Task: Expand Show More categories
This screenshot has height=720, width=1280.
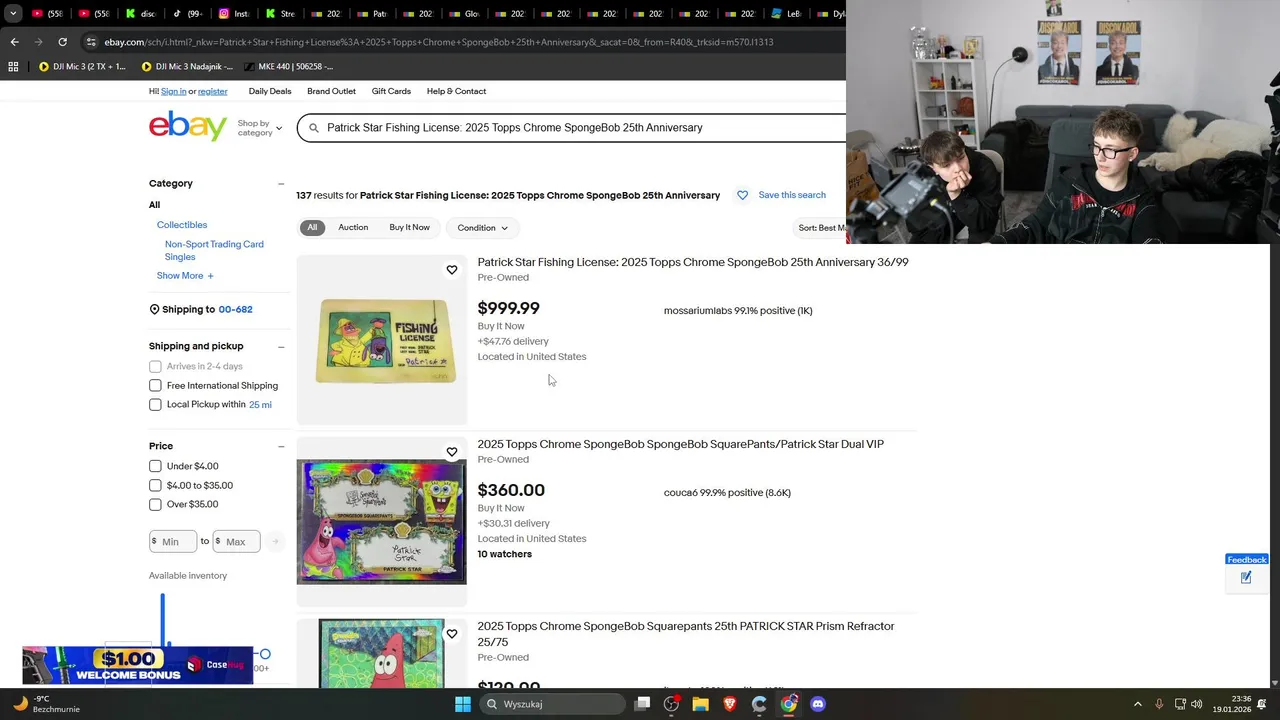Action: tap(185, 276)
